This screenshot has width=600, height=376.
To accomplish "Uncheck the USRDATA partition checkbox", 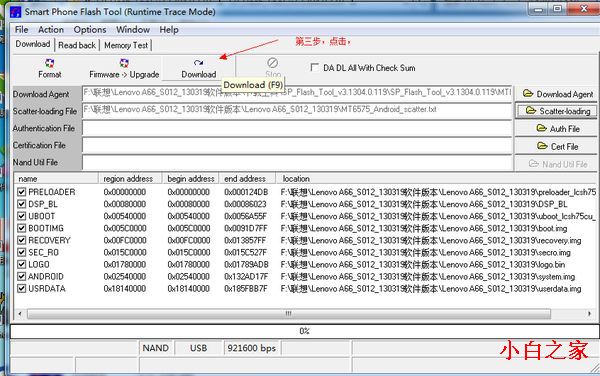I will coord(21,288).
